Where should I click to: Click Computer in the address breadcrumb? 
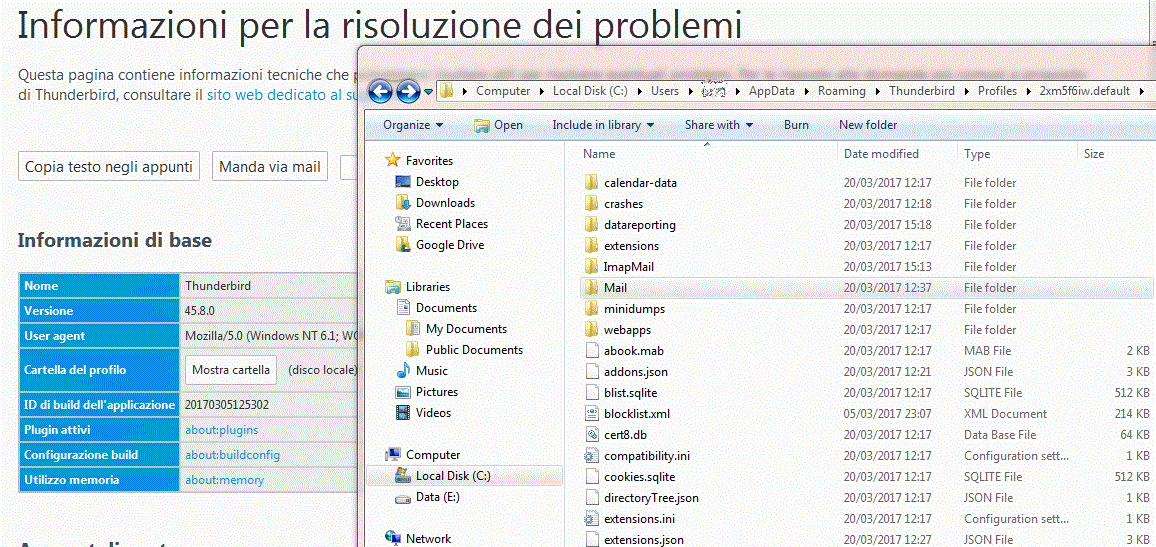[503, 91]
